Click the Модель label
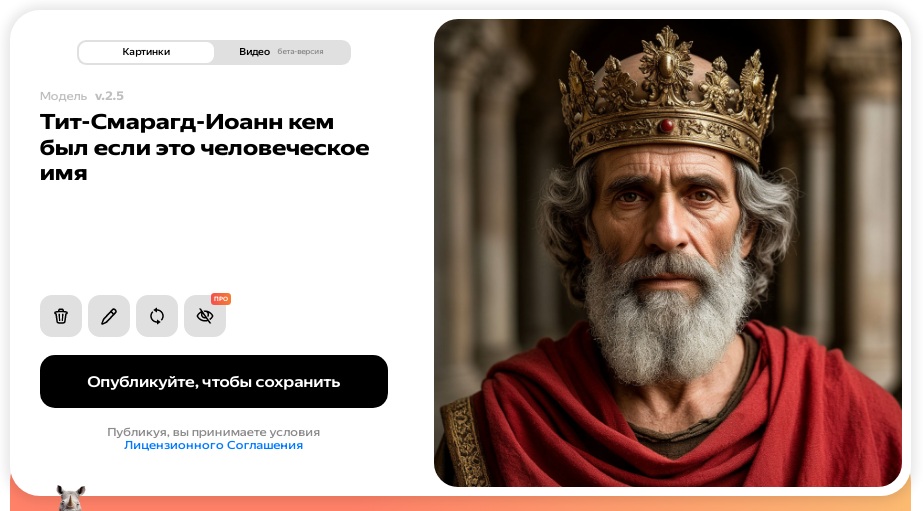 [64, 96]
